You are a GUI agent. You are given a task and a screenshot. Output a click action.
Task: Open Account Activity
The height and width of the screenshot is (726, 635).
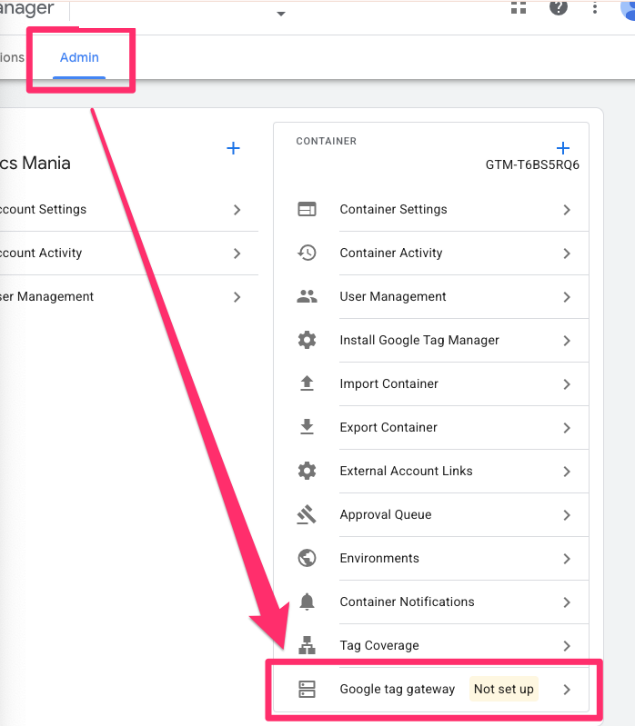(x=129, y=253)
